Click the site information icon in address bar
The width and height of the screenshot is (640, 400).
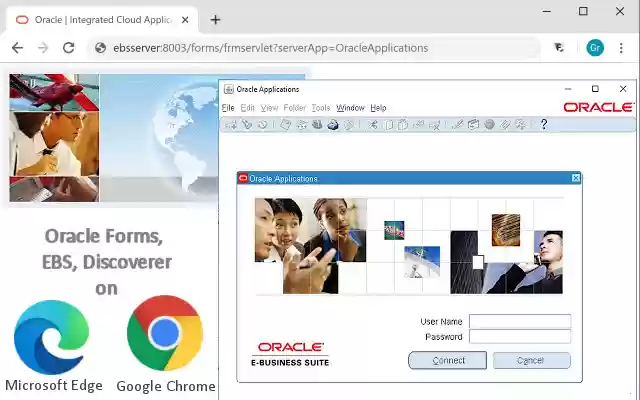pyautogui.click(x=100, y=48)
